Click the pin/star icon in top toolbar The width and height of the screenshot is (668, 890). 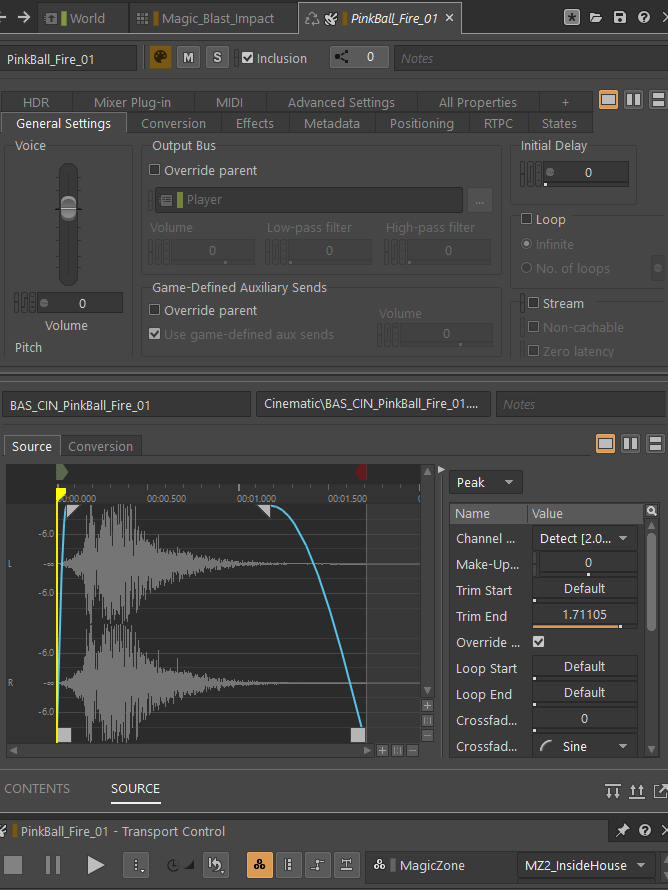pos(572,18)
